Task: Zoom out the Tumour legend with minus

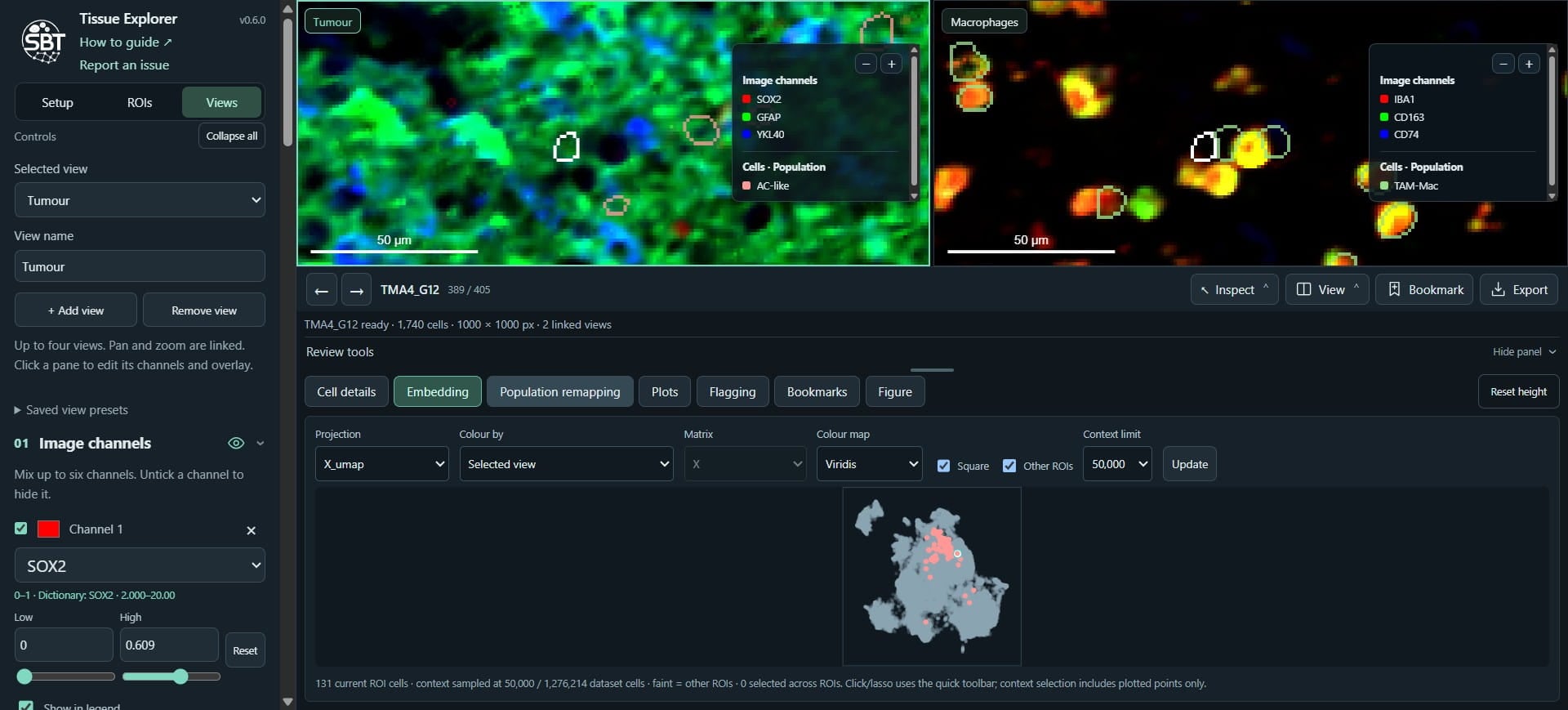Action: [866, 64]
